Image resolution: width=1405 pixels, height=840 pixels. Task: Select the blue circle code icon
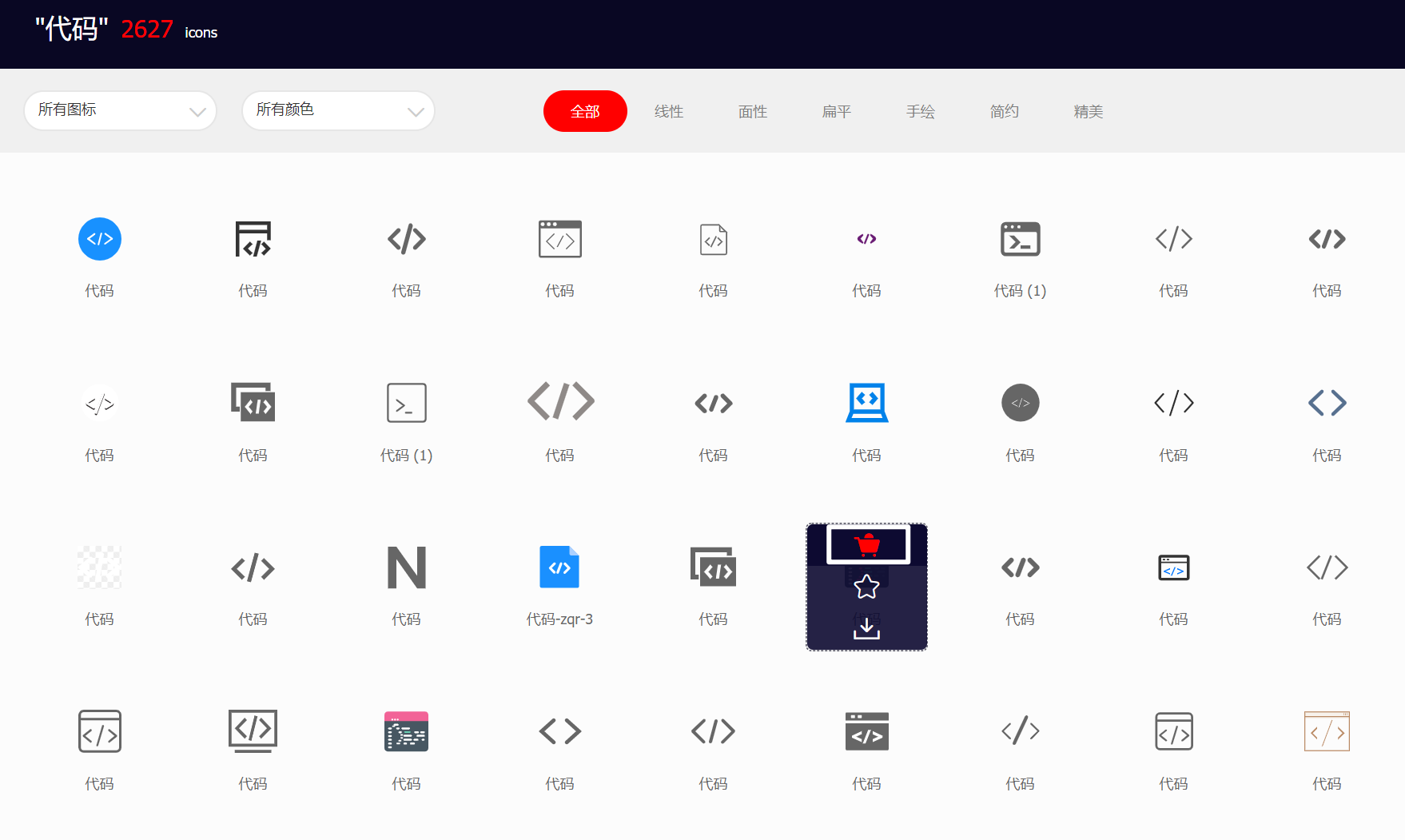[100, 239]
